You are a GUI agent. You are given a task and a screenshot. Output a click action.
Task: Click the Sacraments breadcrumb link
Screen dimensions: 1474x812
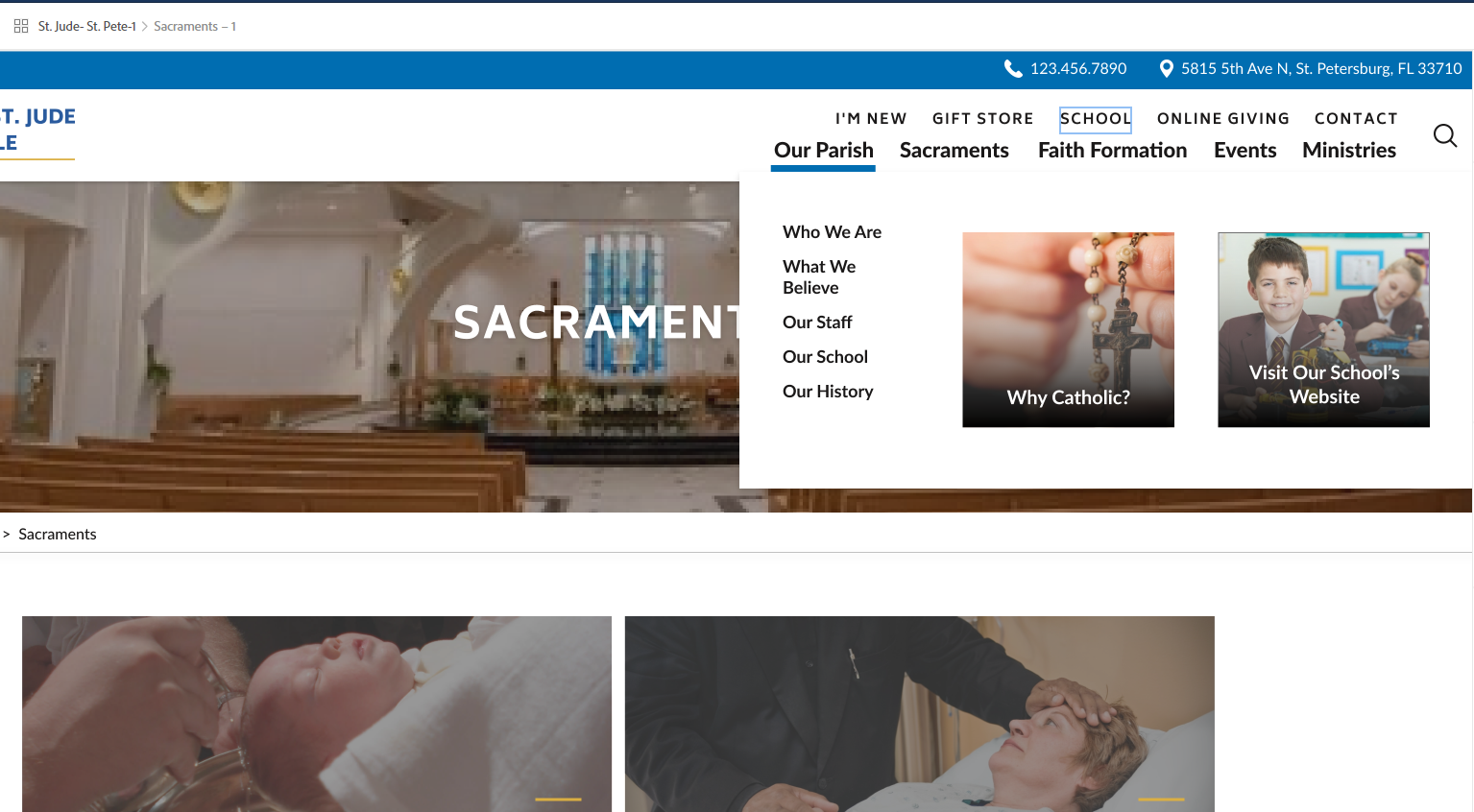58,534
